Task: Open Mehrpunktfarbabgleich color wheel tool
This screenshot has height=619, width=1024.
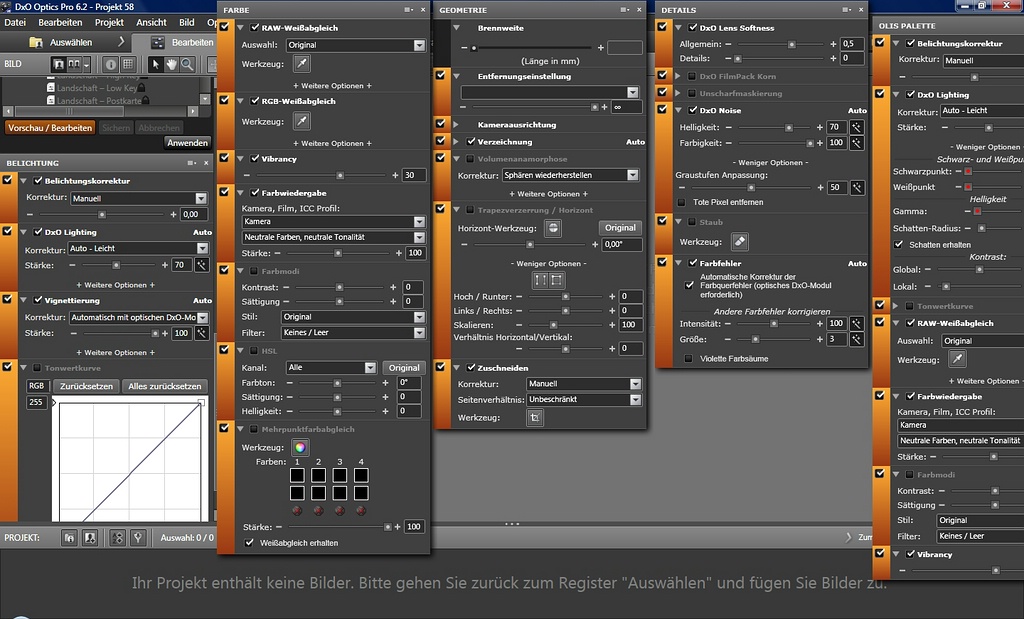Action: coord(300,447)
